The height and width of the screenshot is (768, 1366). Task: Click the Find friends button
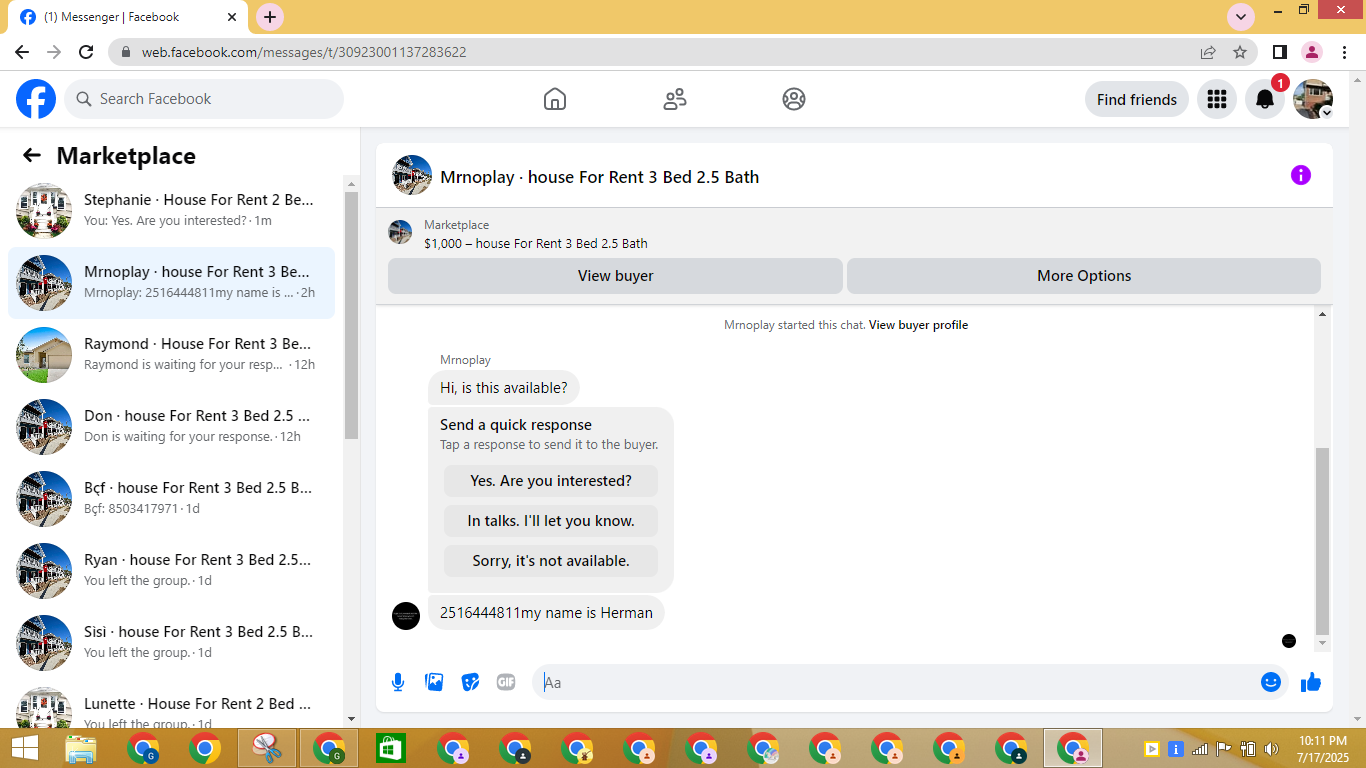click(x=1137, y=99)
